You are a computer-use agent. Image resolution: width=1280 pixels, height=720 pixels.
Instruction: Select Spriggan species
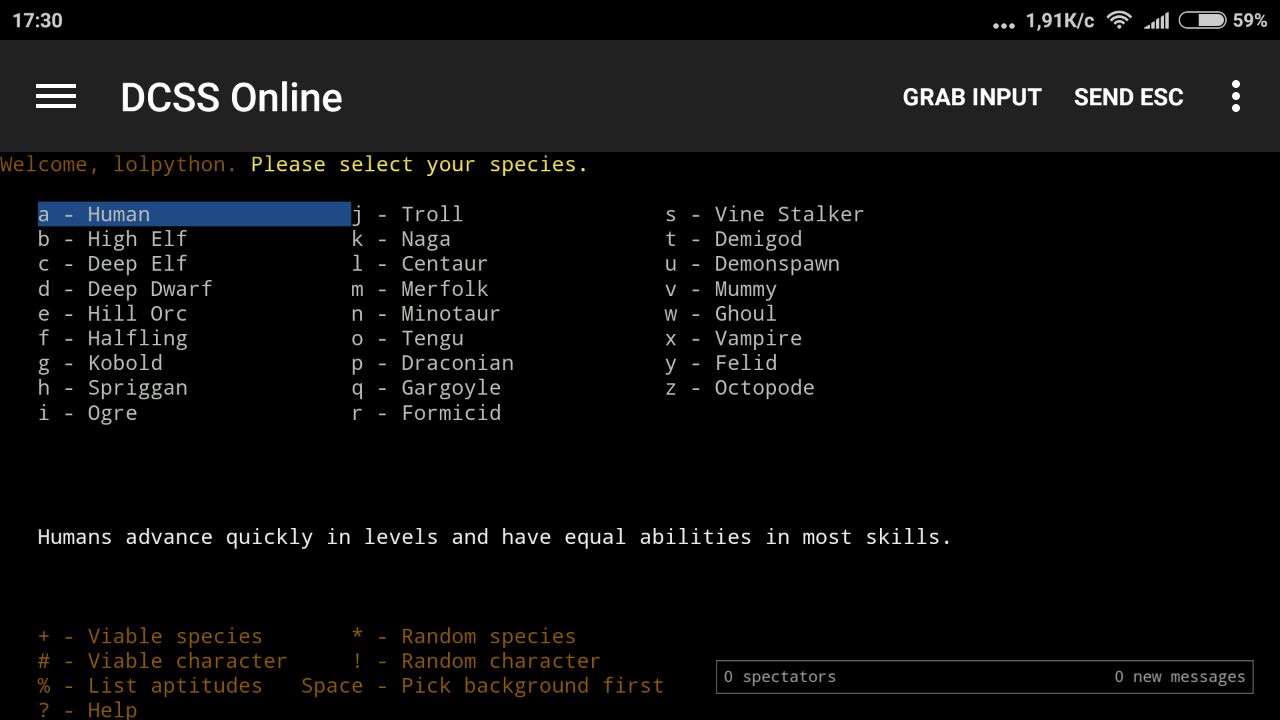click(113, 388)
